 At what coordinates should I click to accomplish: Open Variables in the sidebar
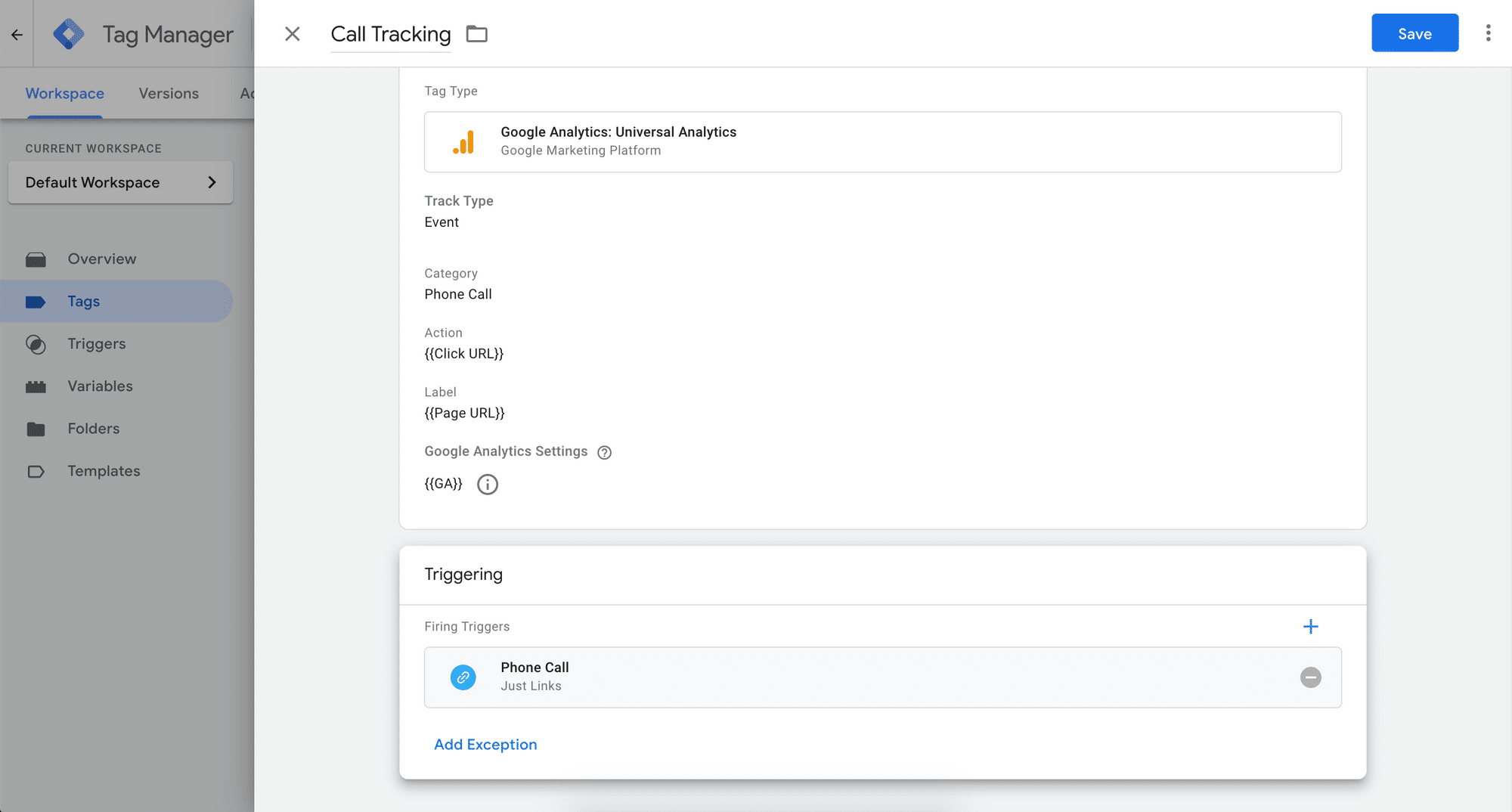117,386
